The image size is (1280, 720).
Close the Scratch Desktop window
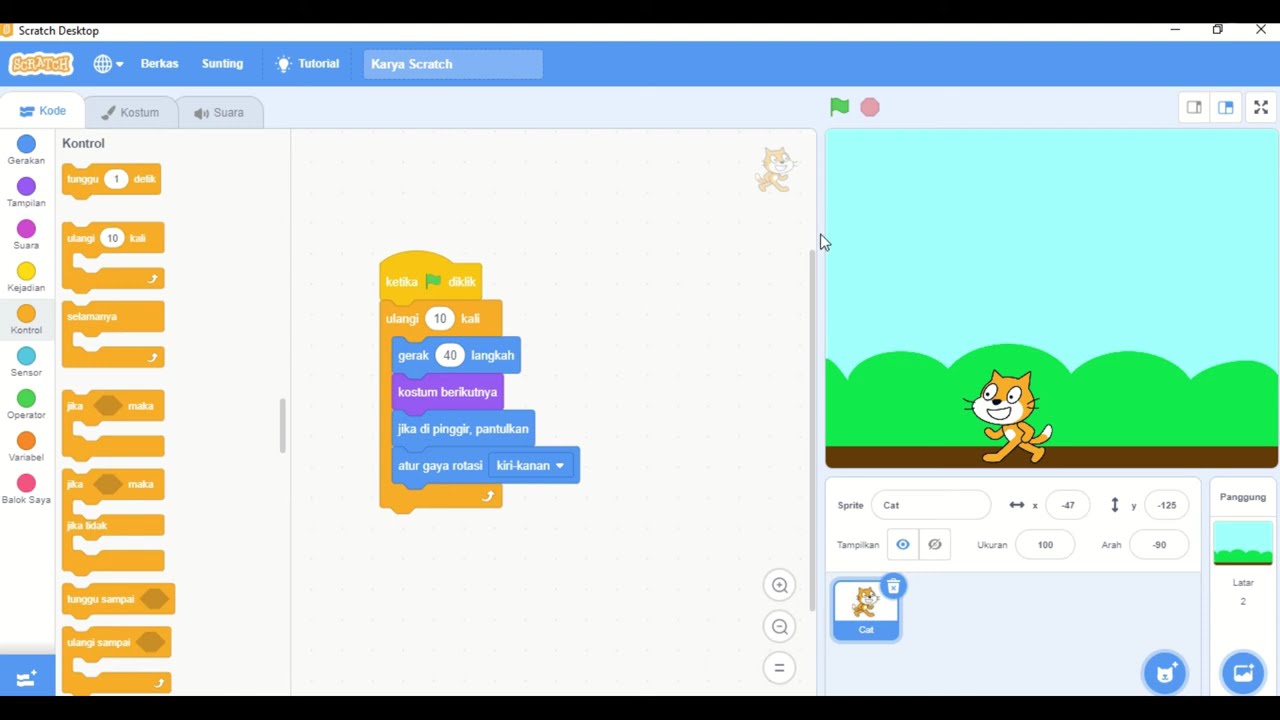1261,30
